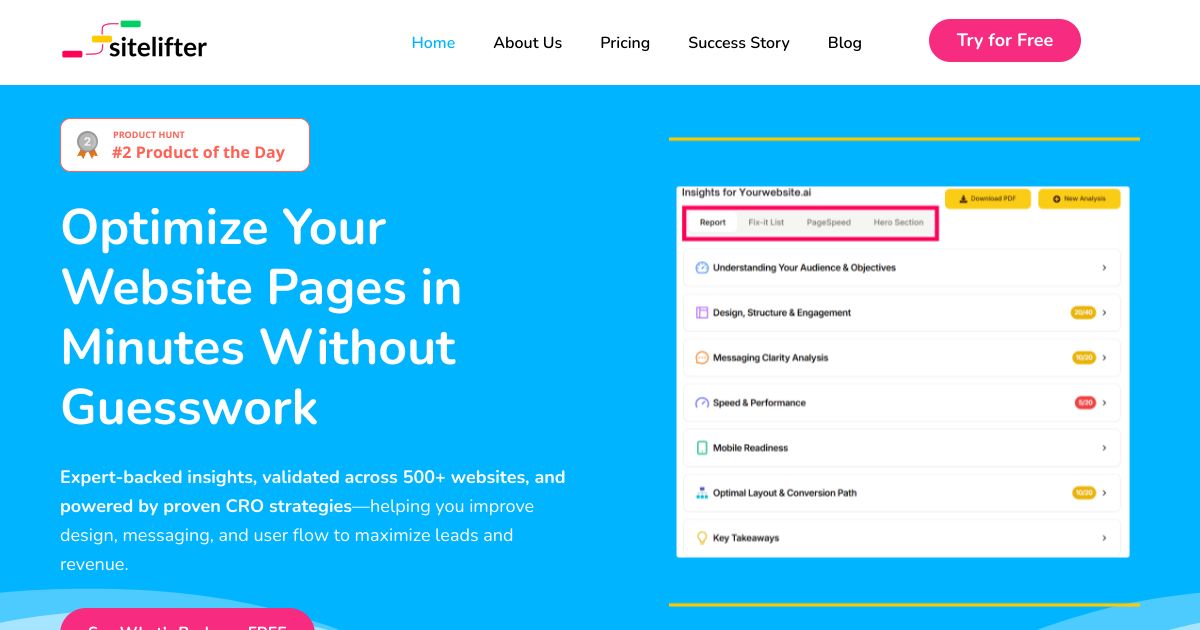The image size is (1200, 630).
Task: Click the Speed & Performance gauge icon
Action: pos(702,403)
